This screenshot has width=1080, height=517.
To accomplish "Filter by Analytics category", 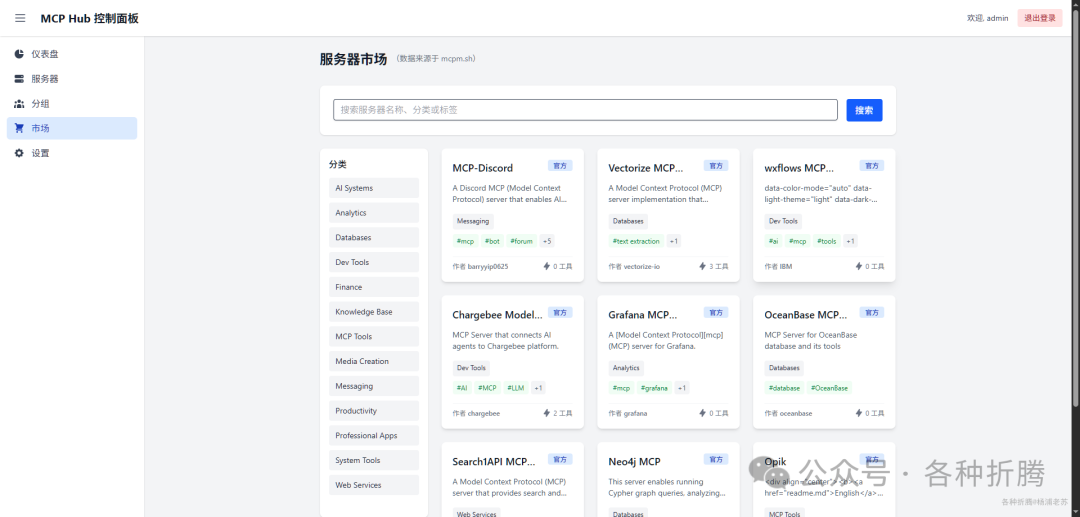I will tap(374, 213).
